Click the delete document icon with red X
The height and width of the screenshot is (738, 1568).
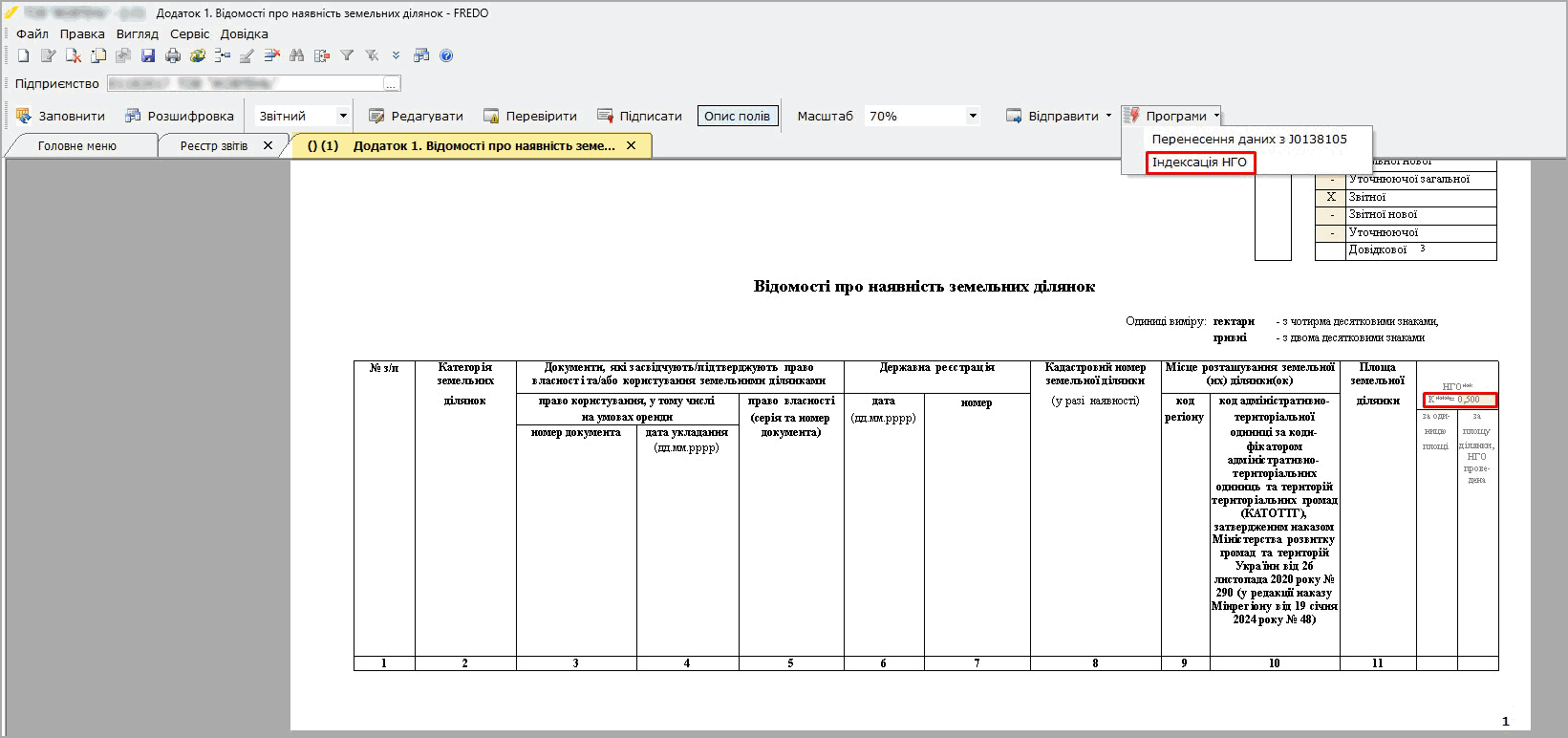[x=74, y=56]
